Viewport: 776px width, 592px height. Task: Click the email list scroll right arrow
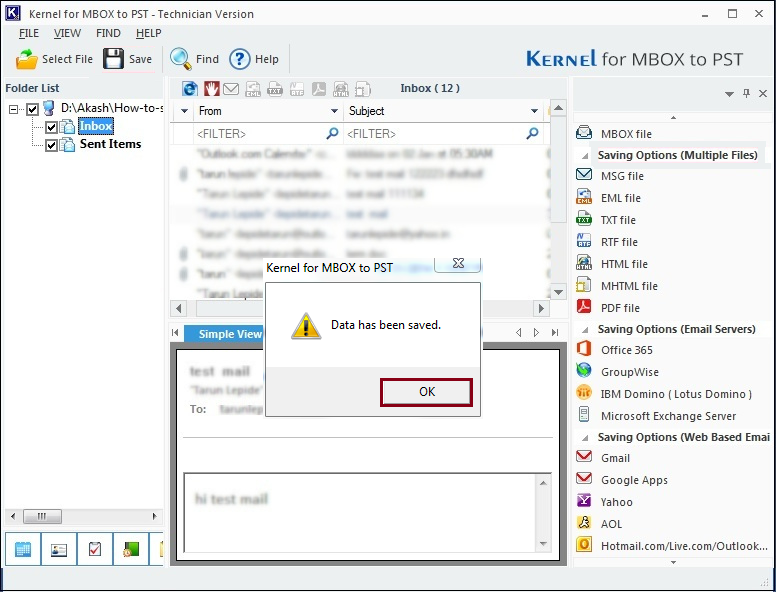pyautogui.click(x=541, y=308)
